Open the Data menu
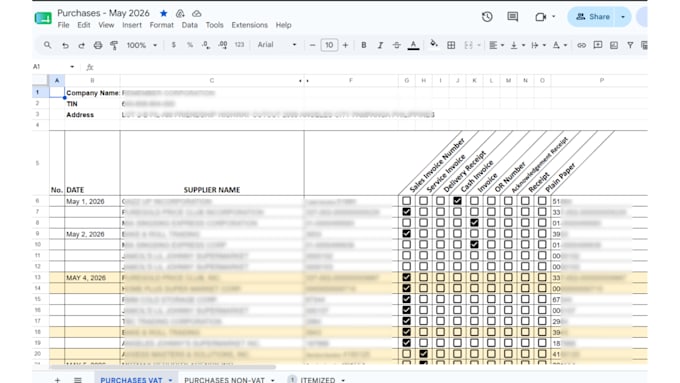Image resolution: width=680 pixels, height=383 pixels. (x=190, y=25)
